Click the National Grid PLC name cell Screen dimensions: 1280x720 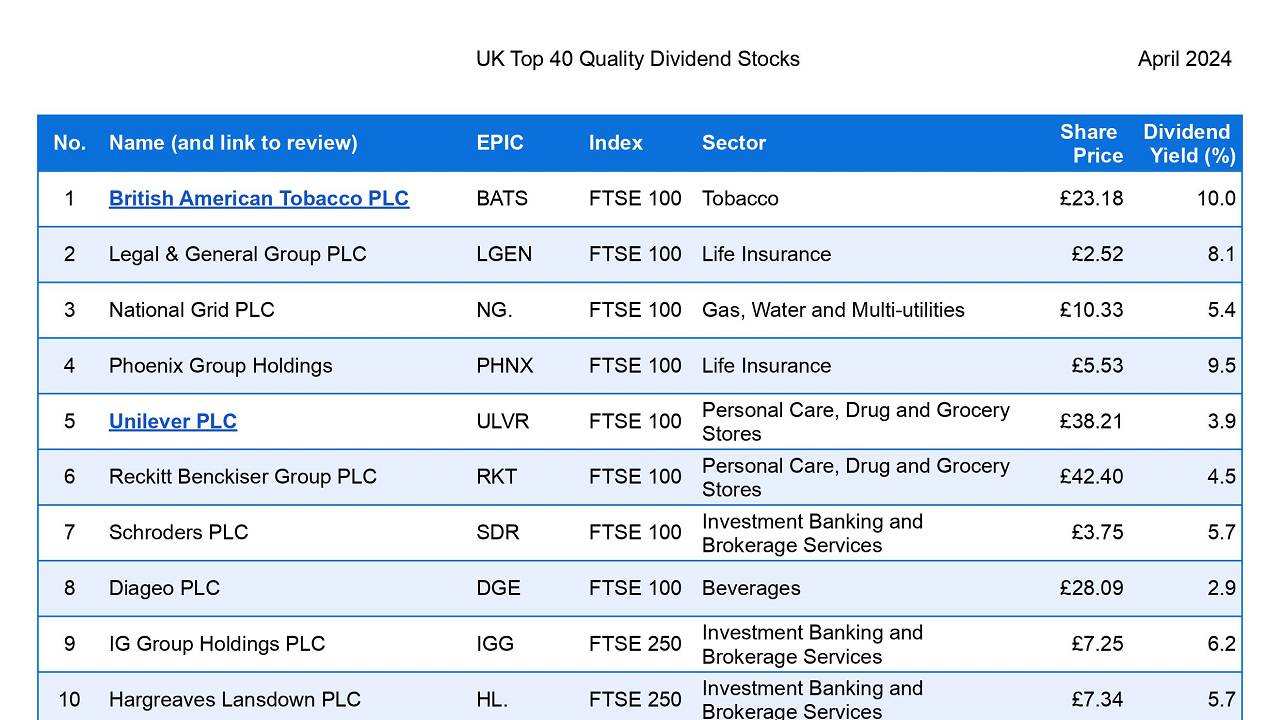[191, 310]
